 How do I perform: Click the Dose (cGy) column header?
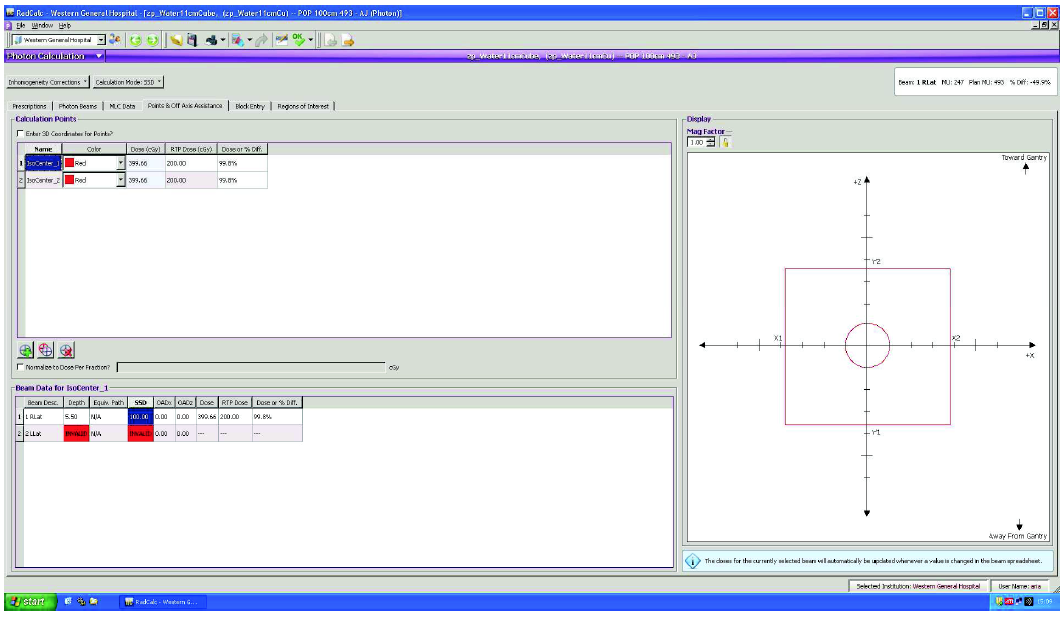[145, 149]
